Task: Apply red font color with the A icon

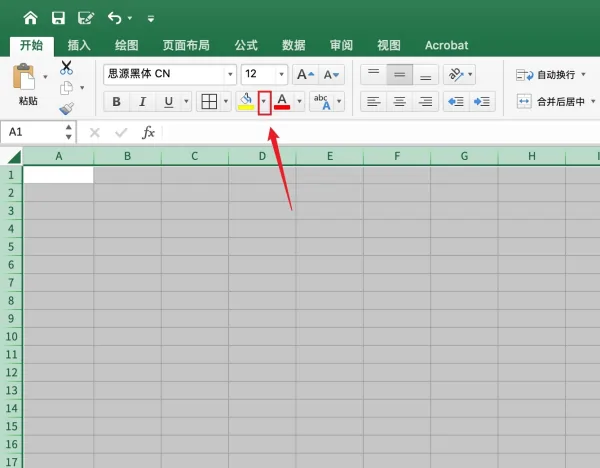Action: [282, 102]
